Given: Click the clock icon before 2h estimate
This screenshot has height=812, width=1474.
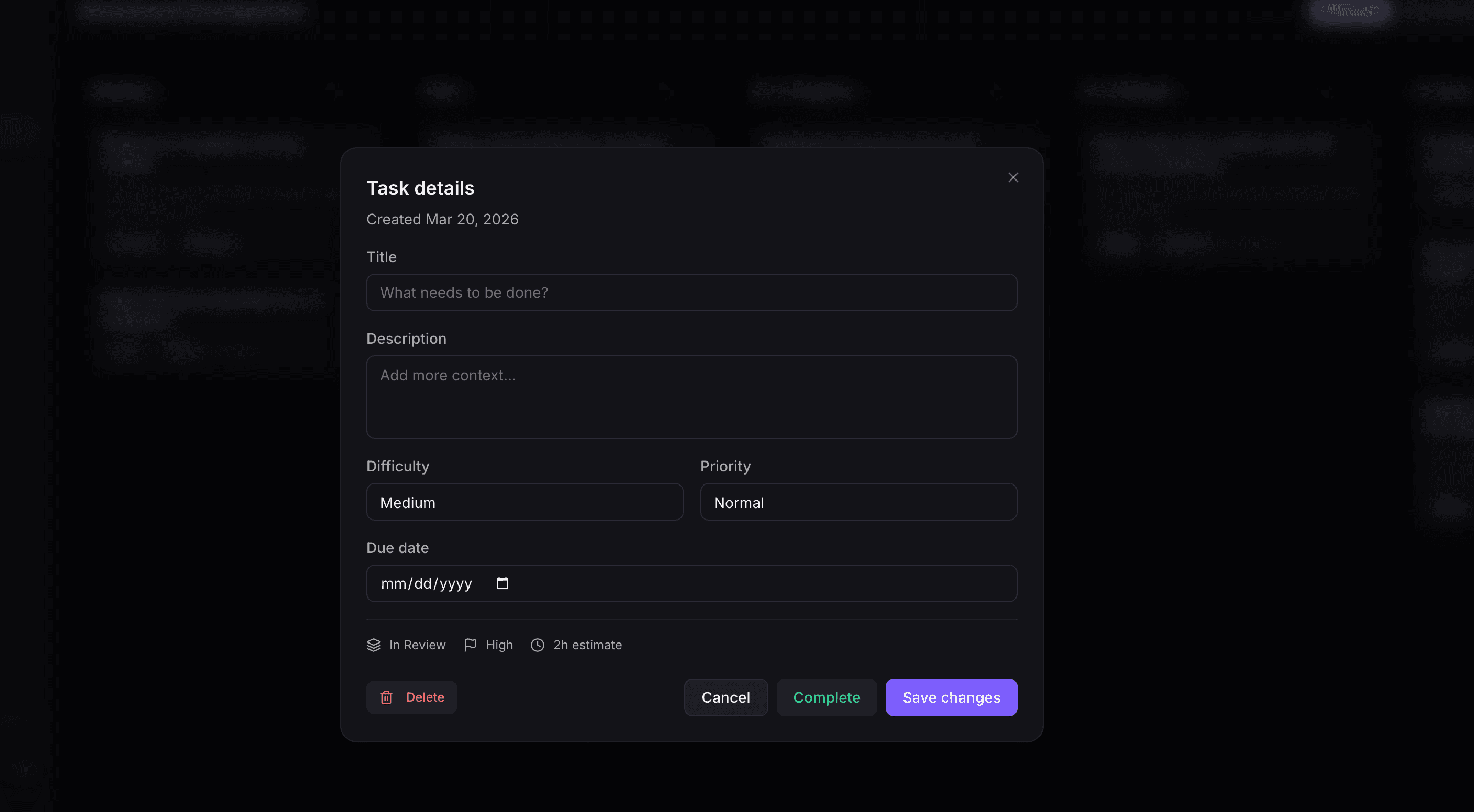Looking at the screenshot, I should tap(537, 645).
